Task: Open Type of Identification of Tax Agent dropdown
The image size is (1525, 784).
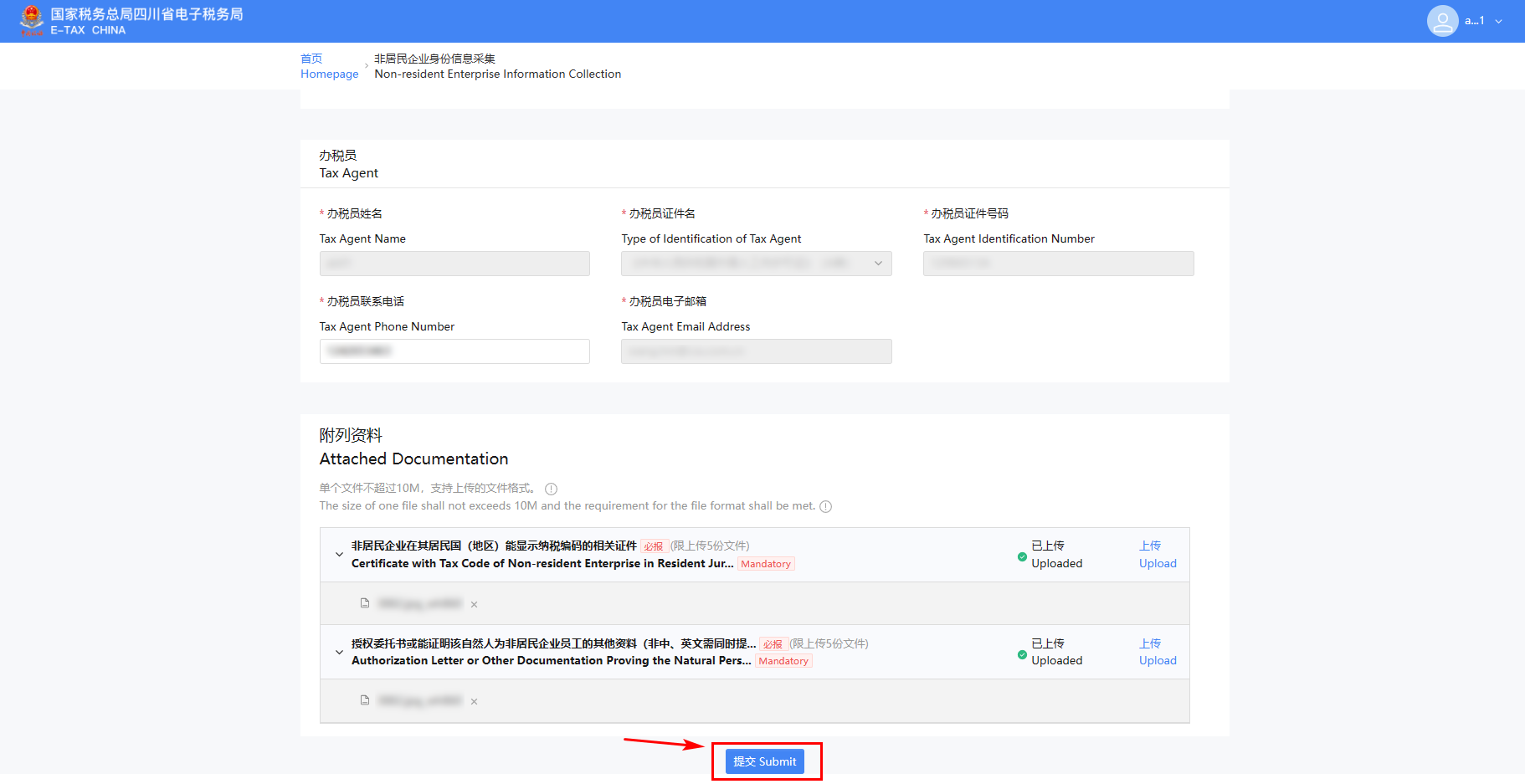Action: (x=756, y=264)
